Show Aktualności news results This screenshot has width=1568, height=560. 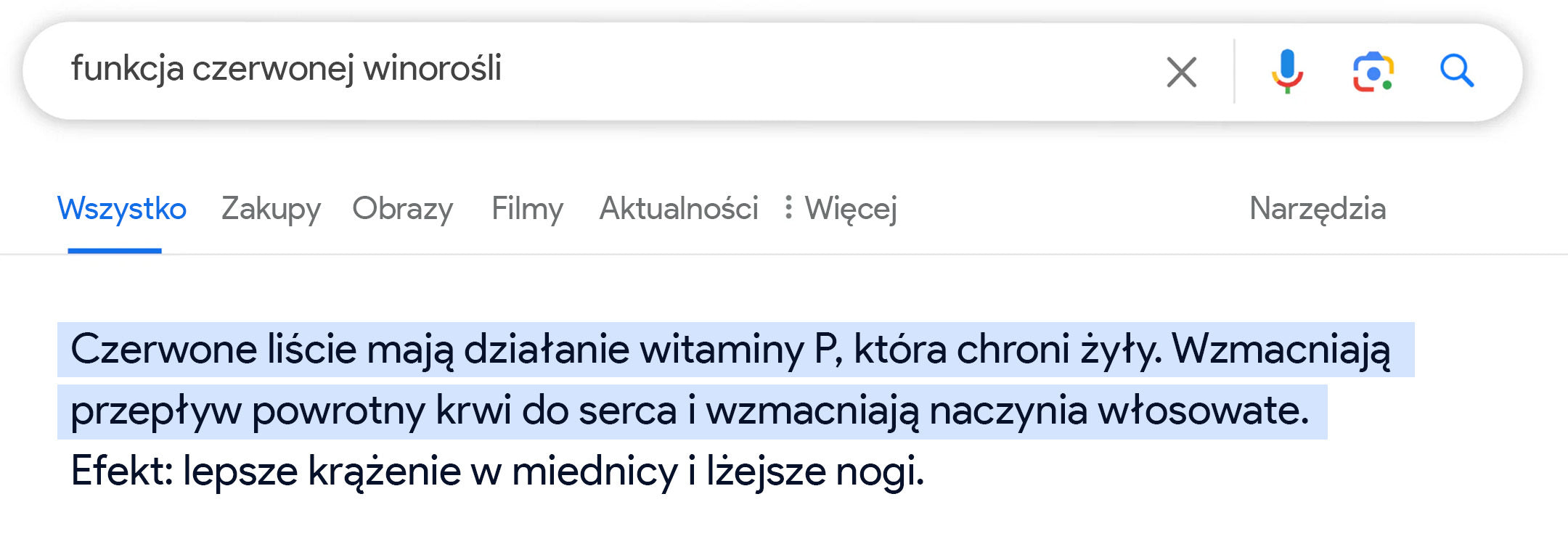tap(678, 209)
